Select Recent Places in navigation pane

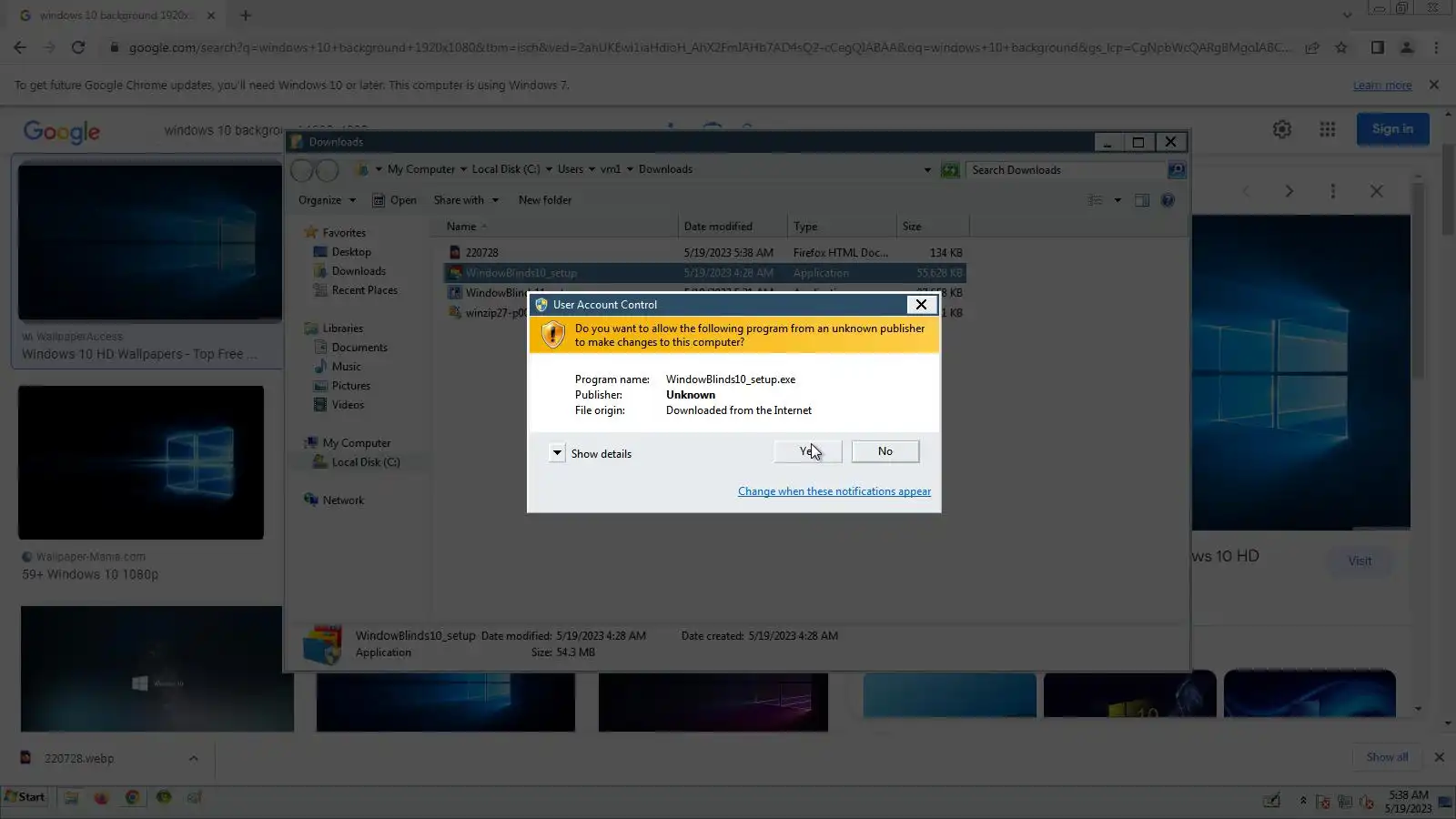tap(364, 290)
